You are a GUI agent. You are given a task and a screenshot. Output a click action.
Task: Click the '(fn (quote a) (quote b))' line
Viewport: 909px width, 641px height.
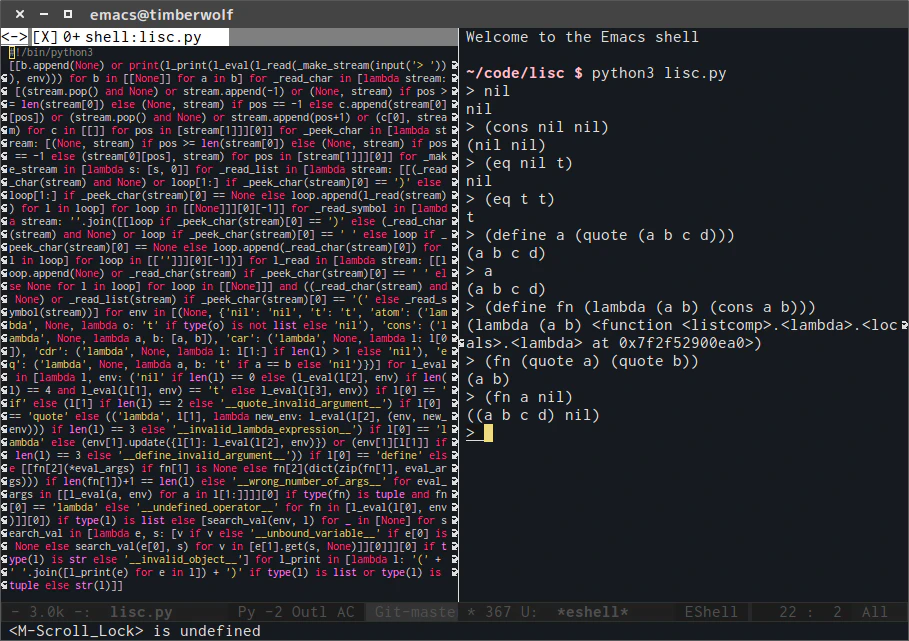pyautogui.click(x=591, y=361)
